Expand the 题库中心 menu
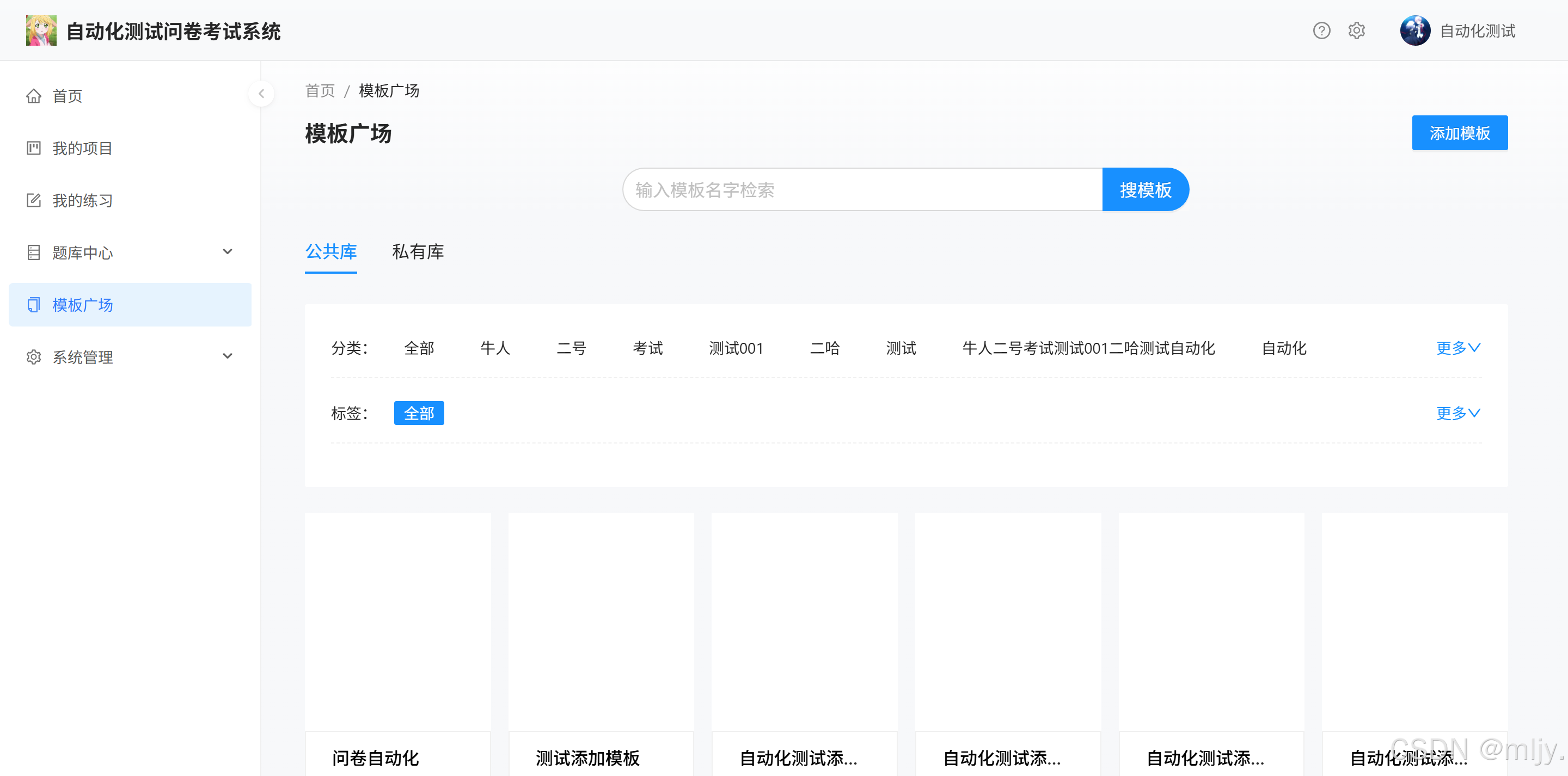This screenshot has height=776, width=1568. point(227,252)
